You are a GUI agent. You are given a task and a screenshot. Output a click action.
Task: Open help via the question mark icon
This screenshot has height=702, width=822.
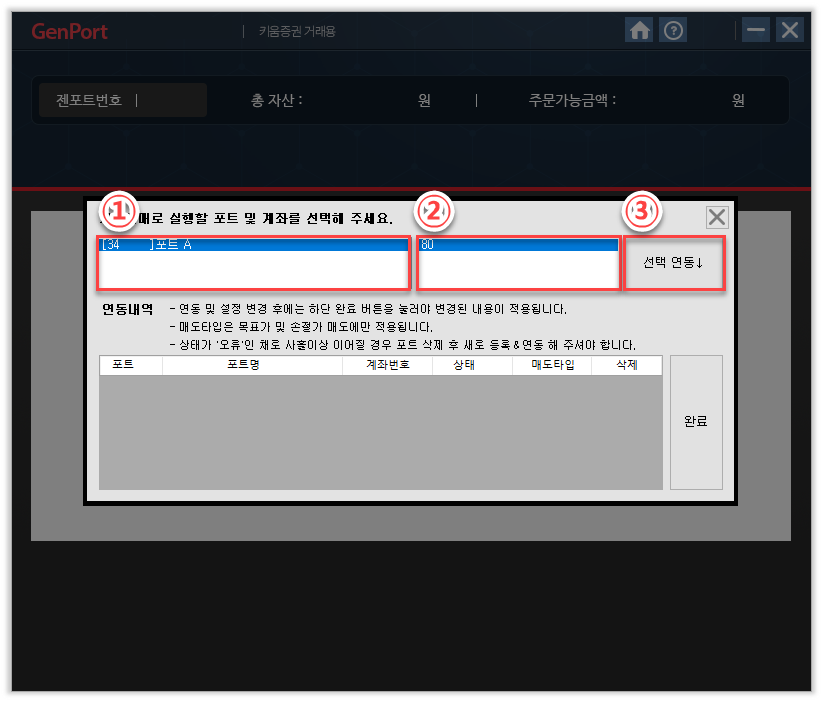[674, 31]
